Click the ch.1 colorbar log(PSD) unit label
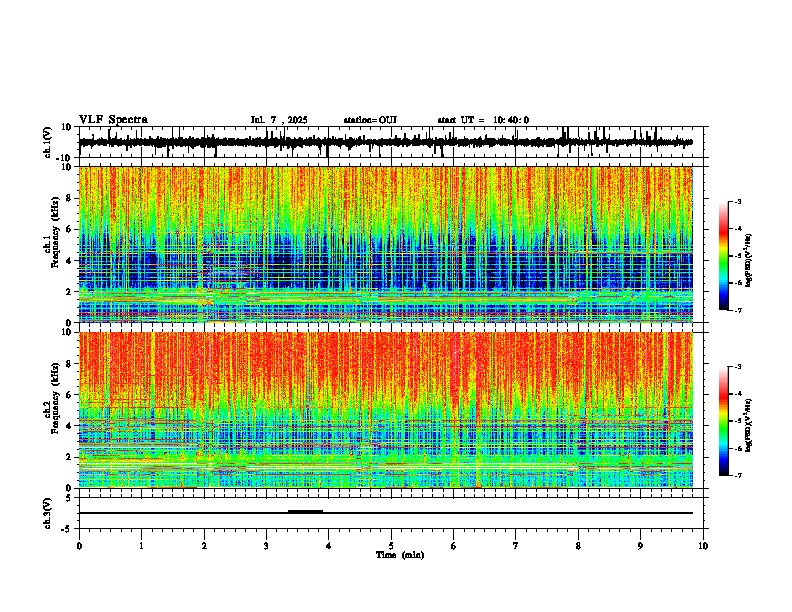792x612 pixels. coord(749,261)
